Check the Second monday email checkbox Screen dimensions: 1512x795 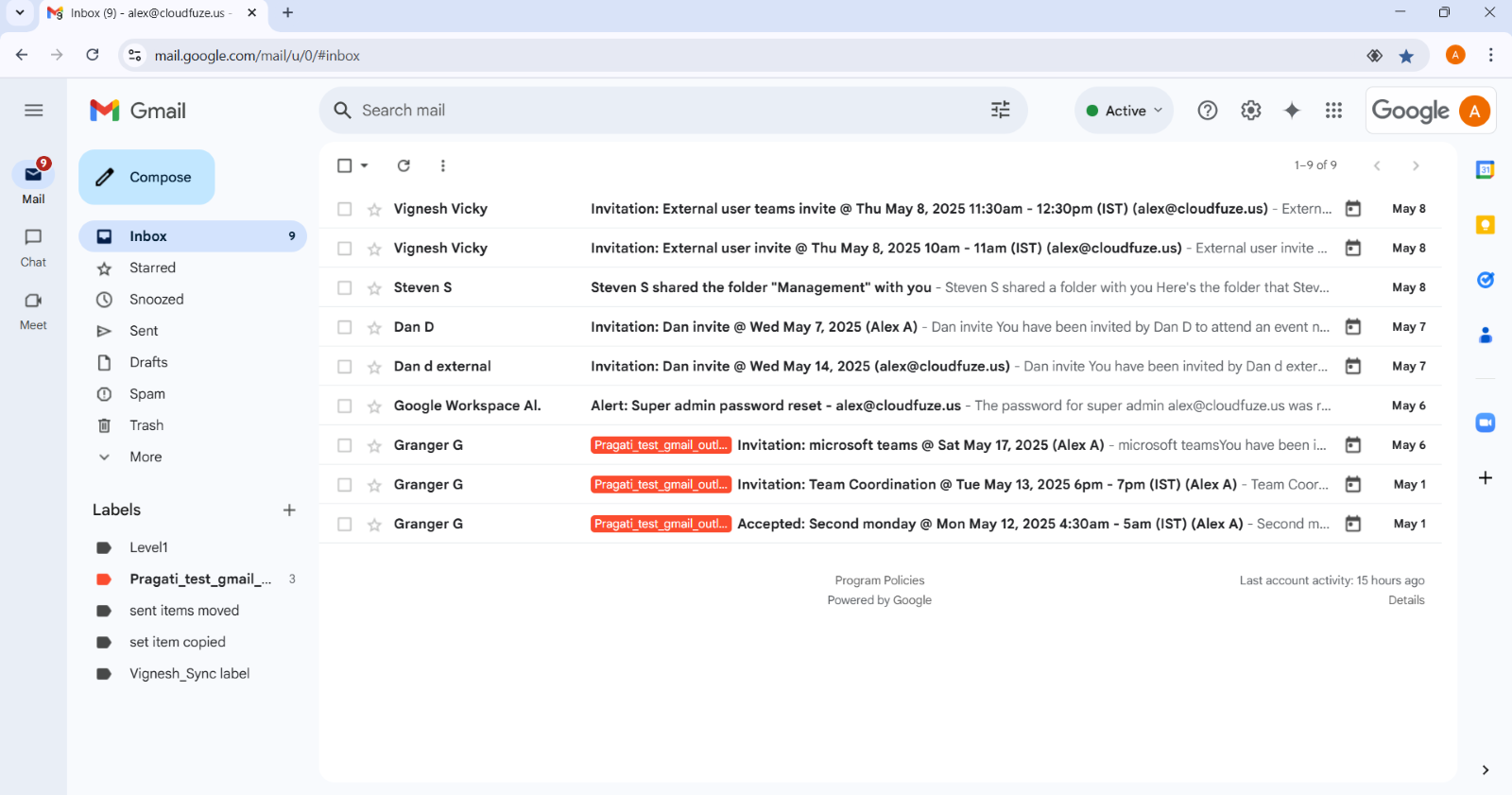345,525
